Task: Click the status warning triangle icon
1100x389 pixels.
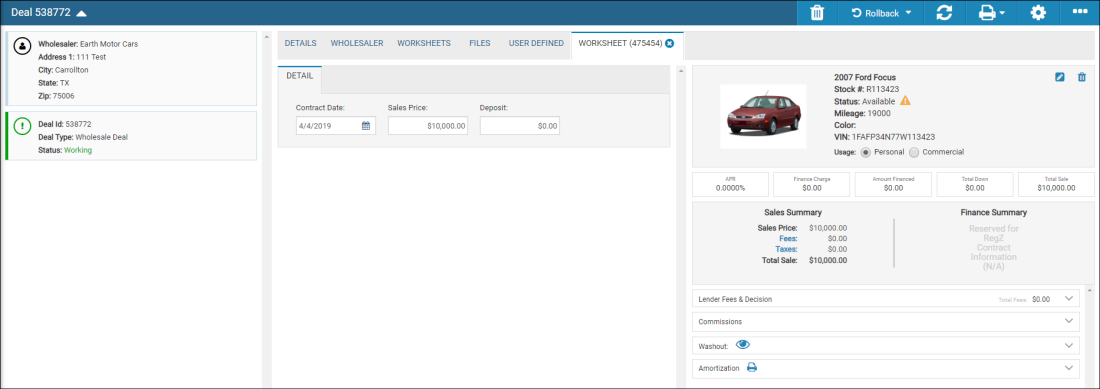Action: pyautogui.click(x=905, y=101)
